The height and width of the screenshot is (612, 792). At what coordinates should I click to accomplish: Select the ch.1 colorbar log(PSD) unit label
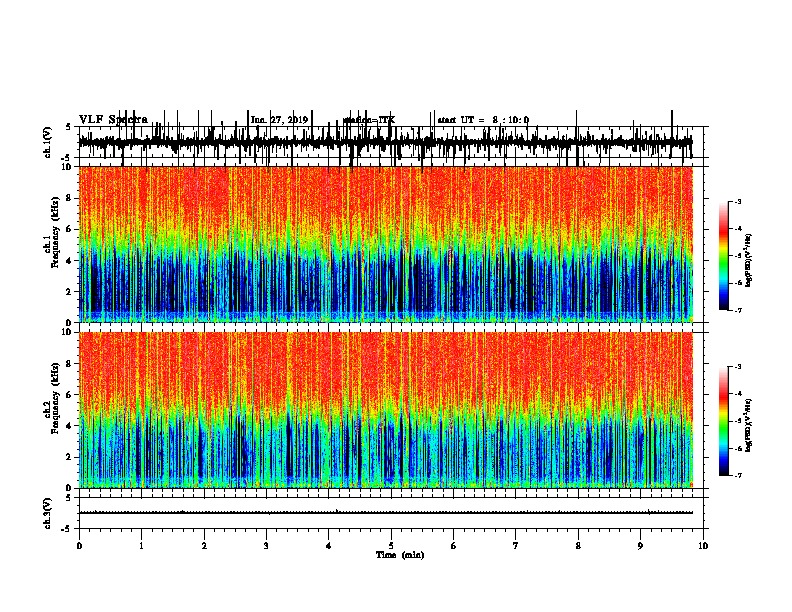coord(749,260)
